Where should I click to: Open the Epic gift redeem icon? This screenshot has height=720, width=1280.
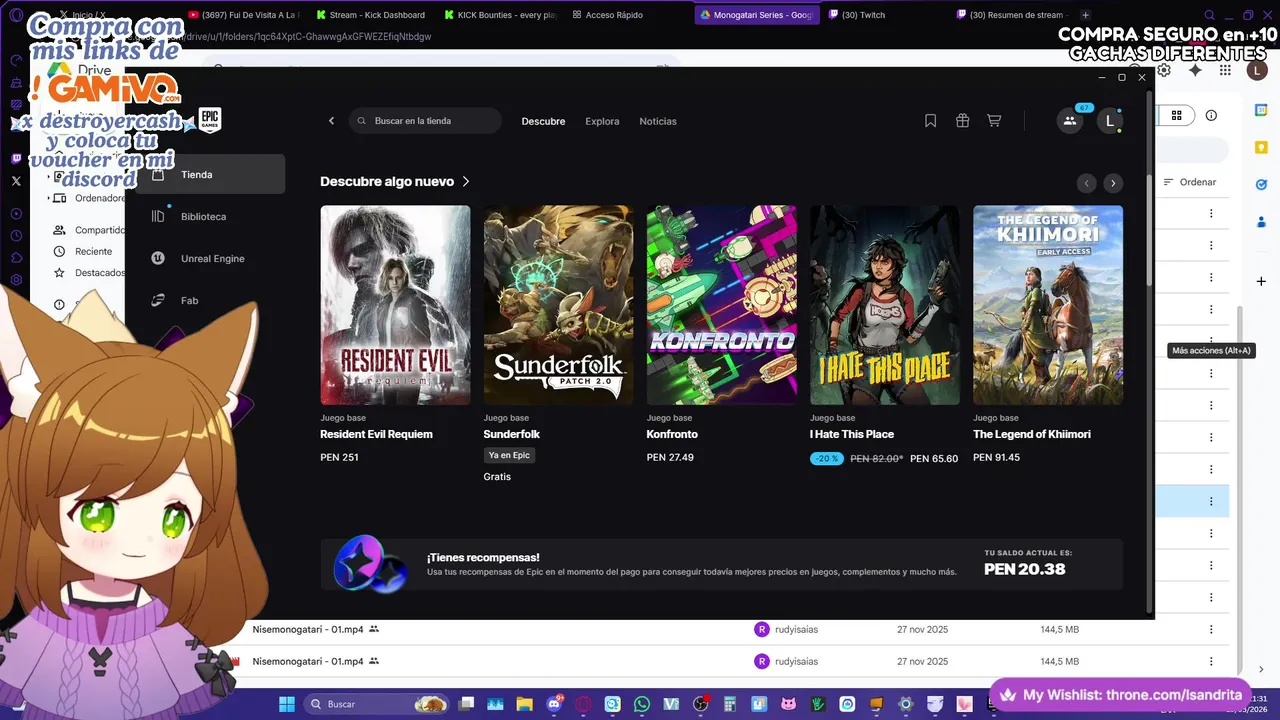[x=962, y=121]
